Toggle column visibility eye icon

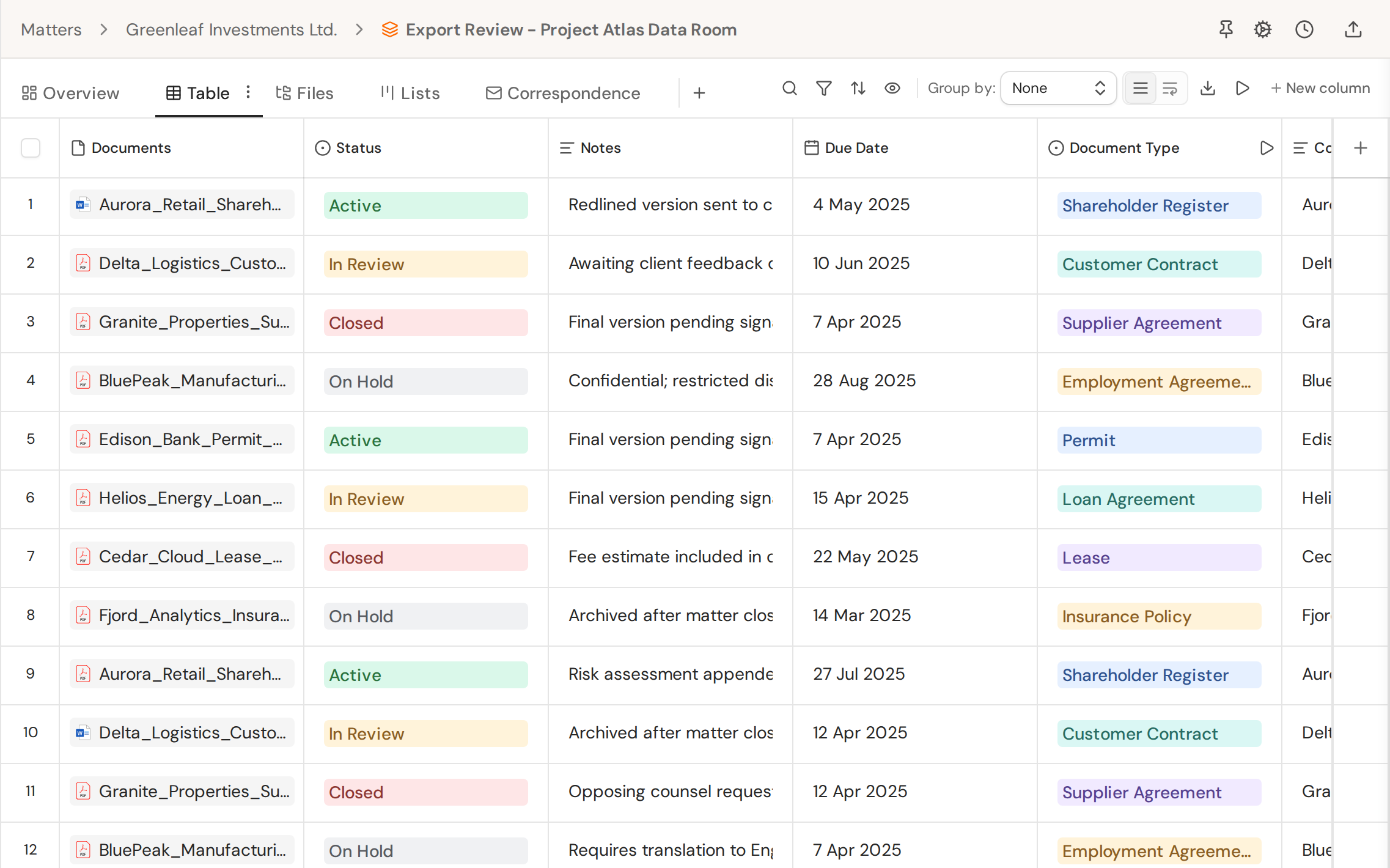tap(892, 89)
